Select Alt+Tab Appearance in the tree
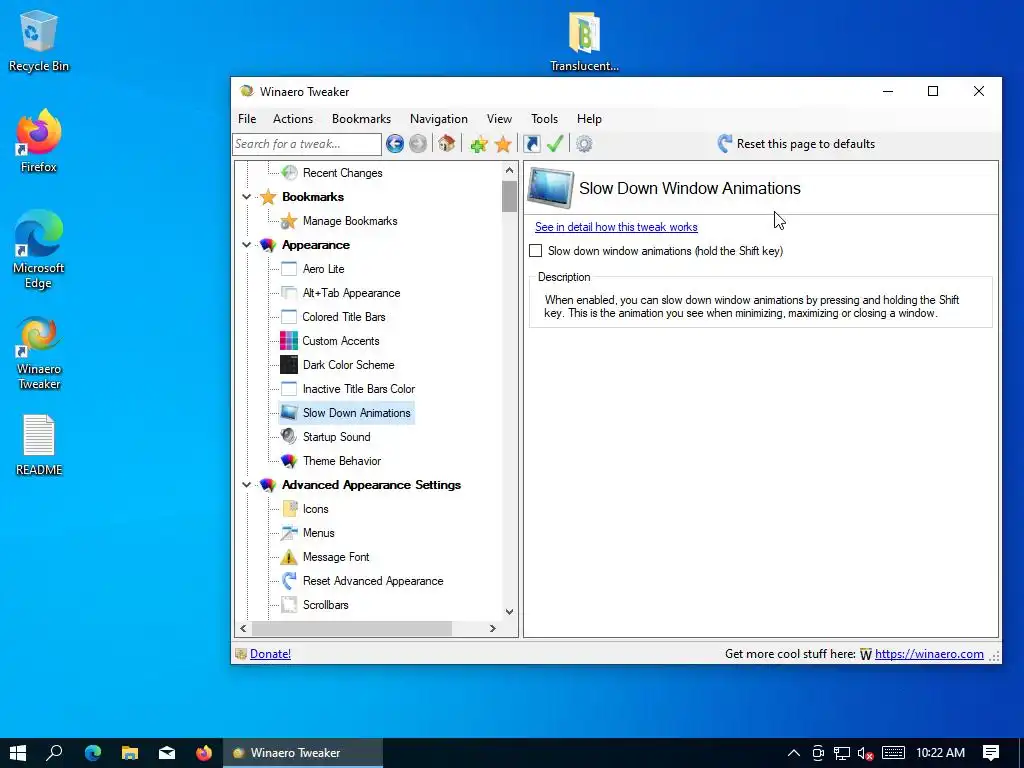This screenshot has width=1024, height=768. click(x=351, y=293)
